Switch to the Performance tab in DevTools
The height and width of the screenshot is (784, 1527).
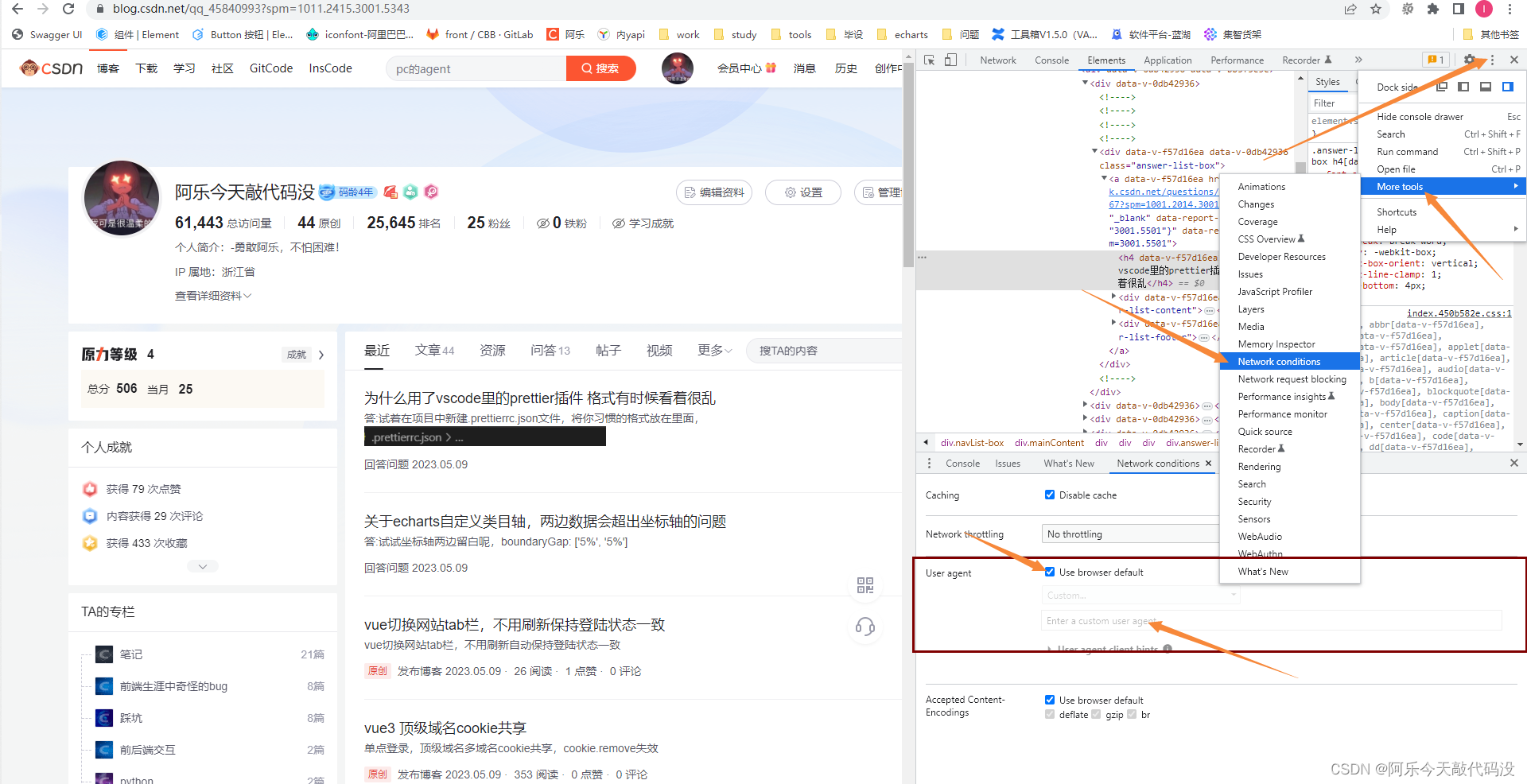(1237, 60)
